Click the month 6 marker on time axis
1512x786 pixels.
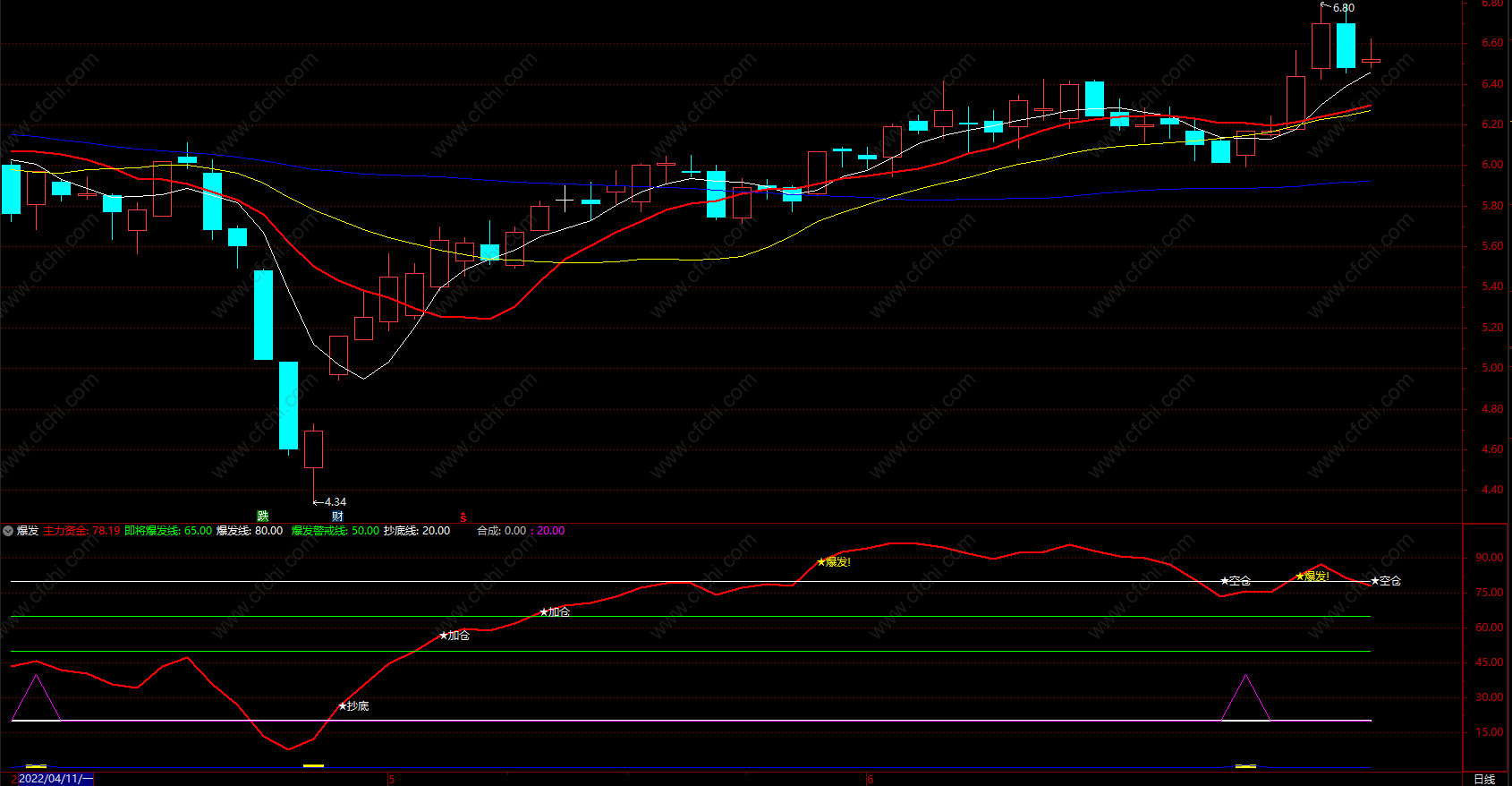point(870,780)
